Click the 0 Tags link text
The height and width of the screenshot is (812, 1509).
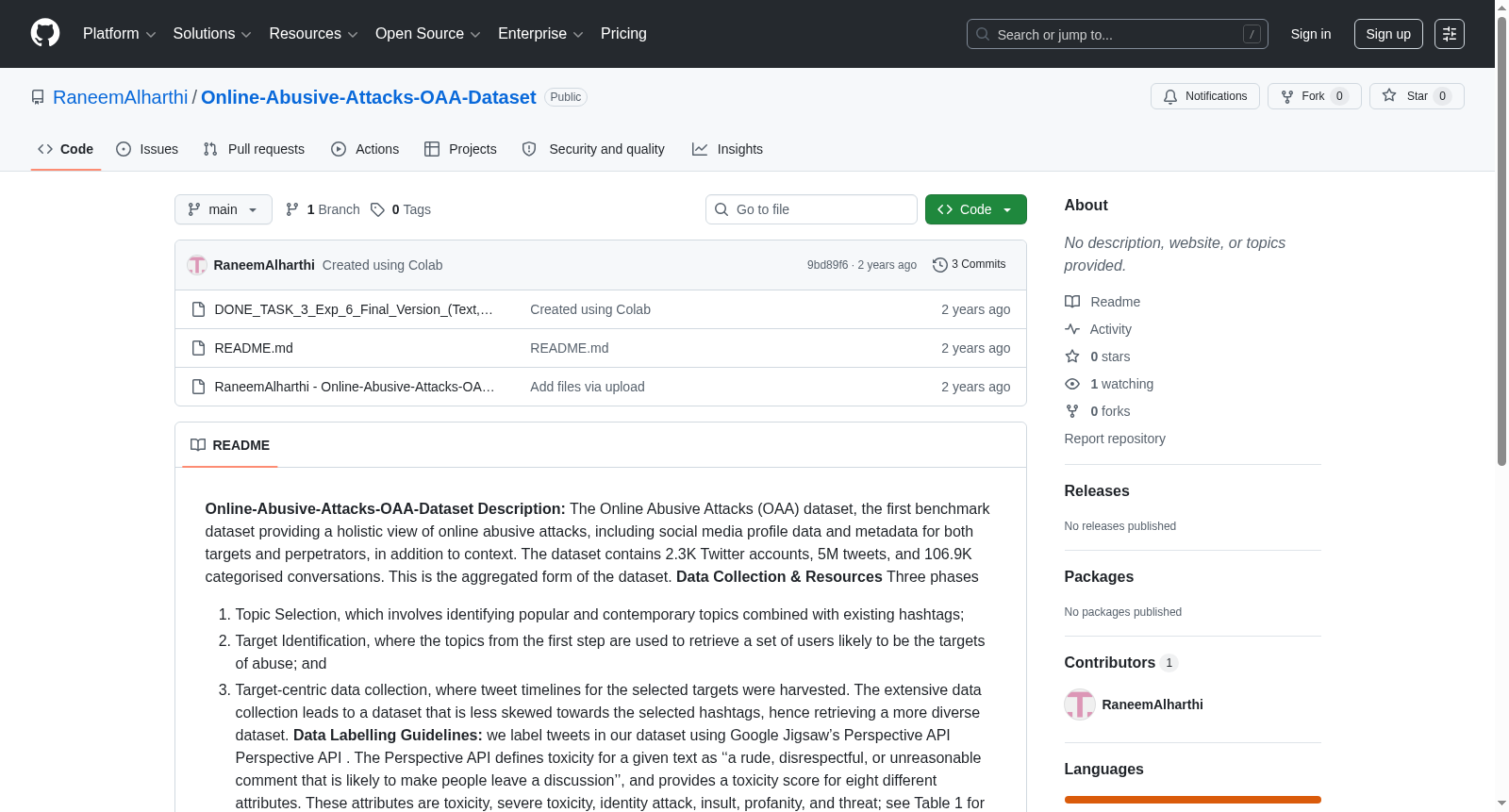tap(411, 209)
